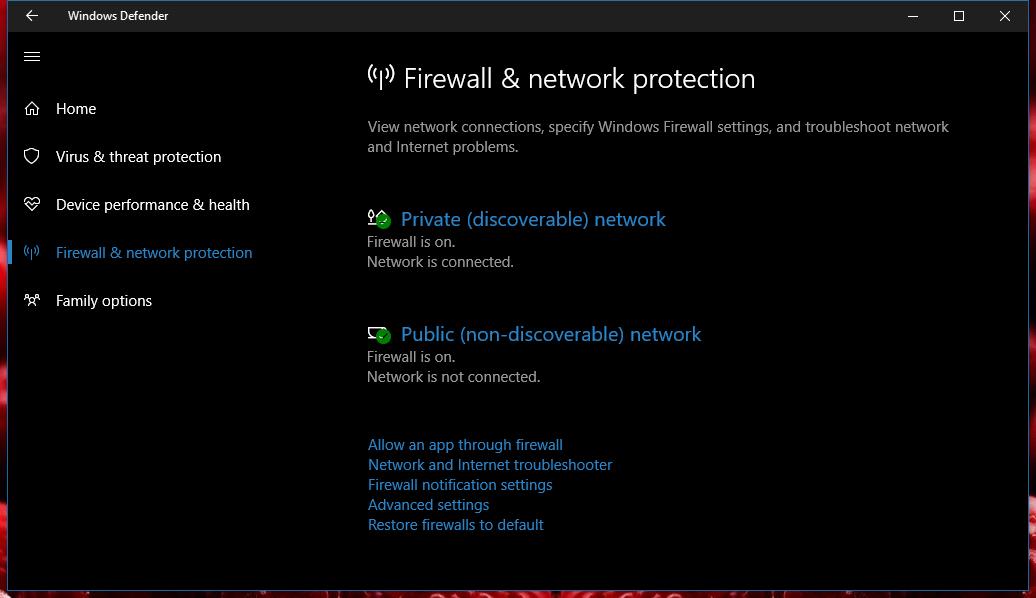Click the Home house icon

click(x=32, y=108)
